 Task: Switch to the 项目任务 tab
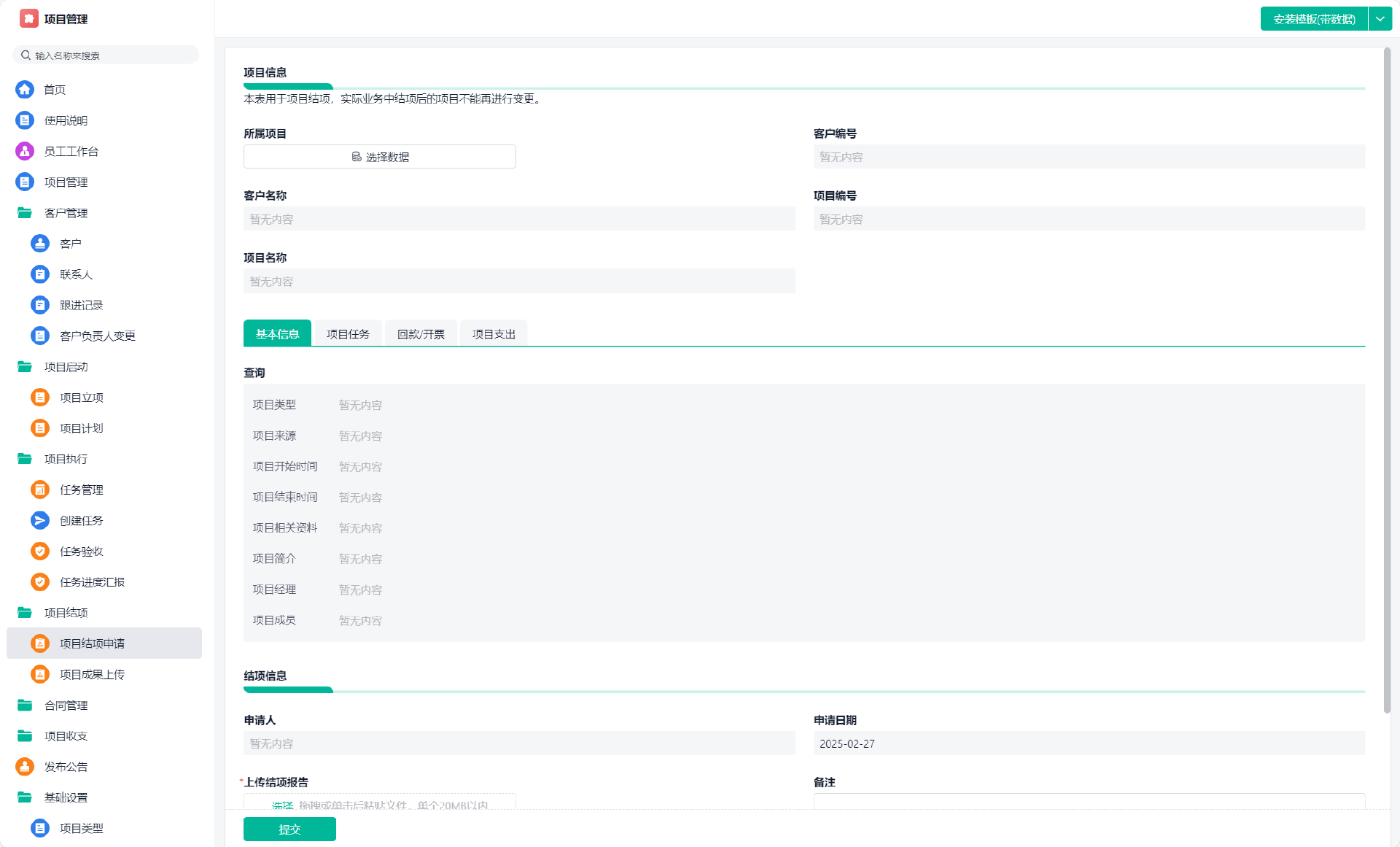pyautogui.click(x=348, y=334)
